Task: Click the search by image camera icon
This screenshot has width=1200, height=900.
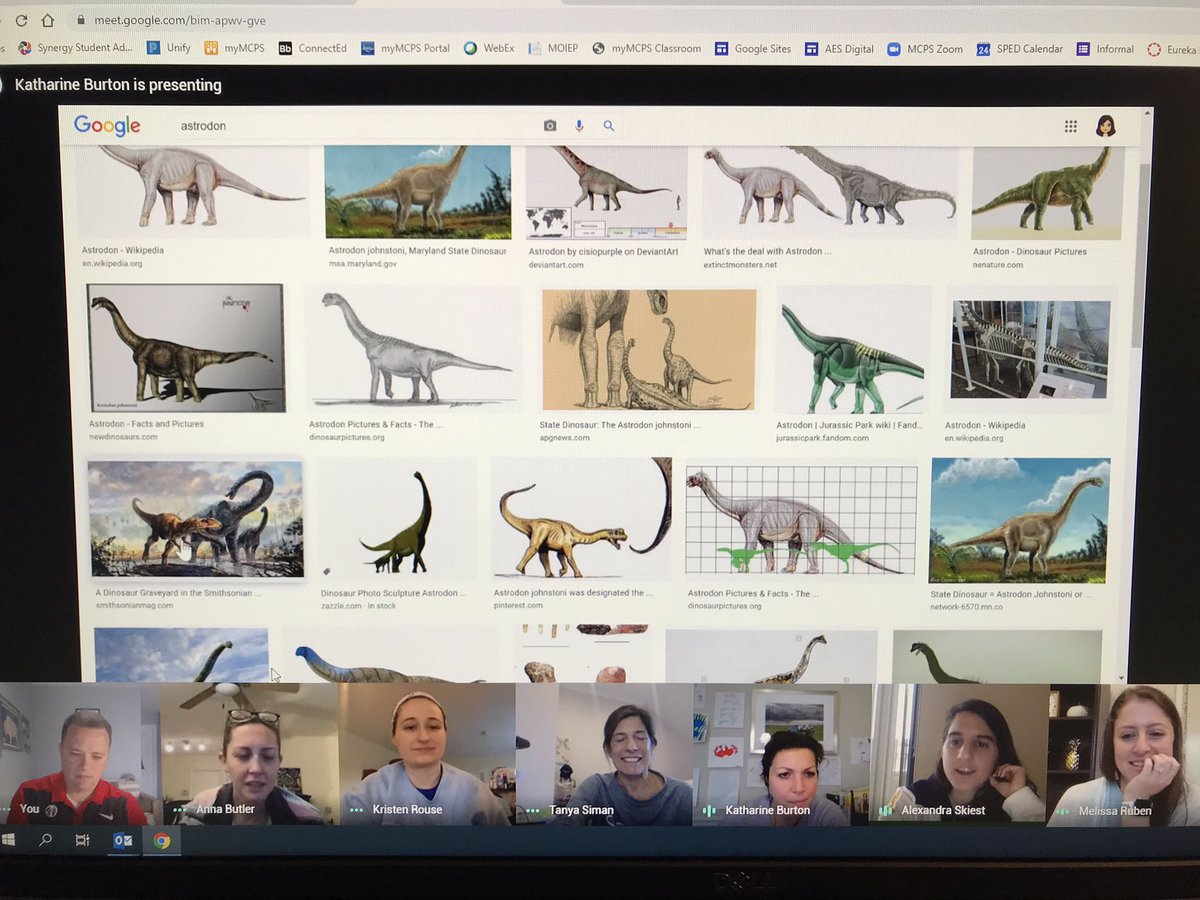Action: click(x=549, y=126)
